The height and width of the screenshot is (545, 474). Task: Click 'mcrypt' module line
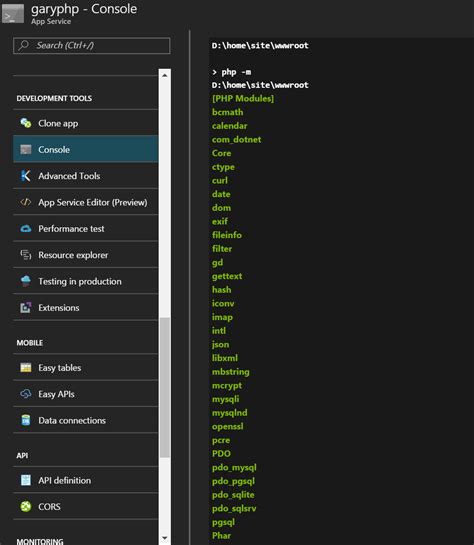pyautogui.click(x=227, y=385)
